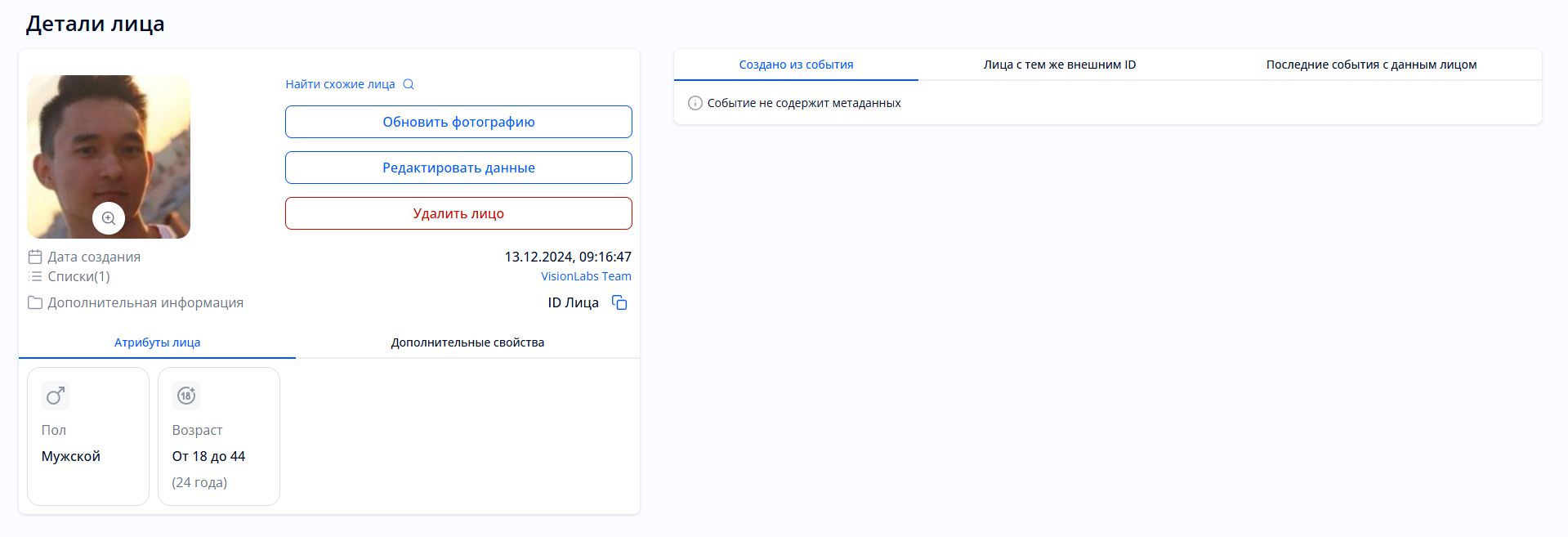Click the Мужской gender value

tap(71, 456)
